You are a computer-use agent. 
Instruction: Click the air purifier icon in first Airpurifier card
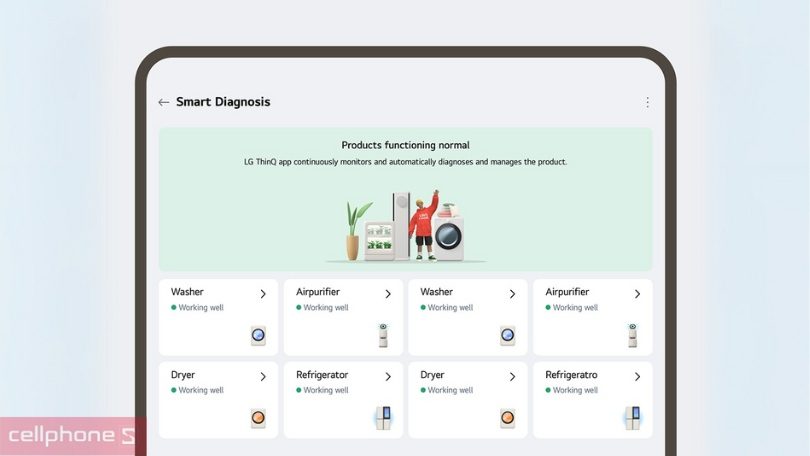tap(383, 336)
